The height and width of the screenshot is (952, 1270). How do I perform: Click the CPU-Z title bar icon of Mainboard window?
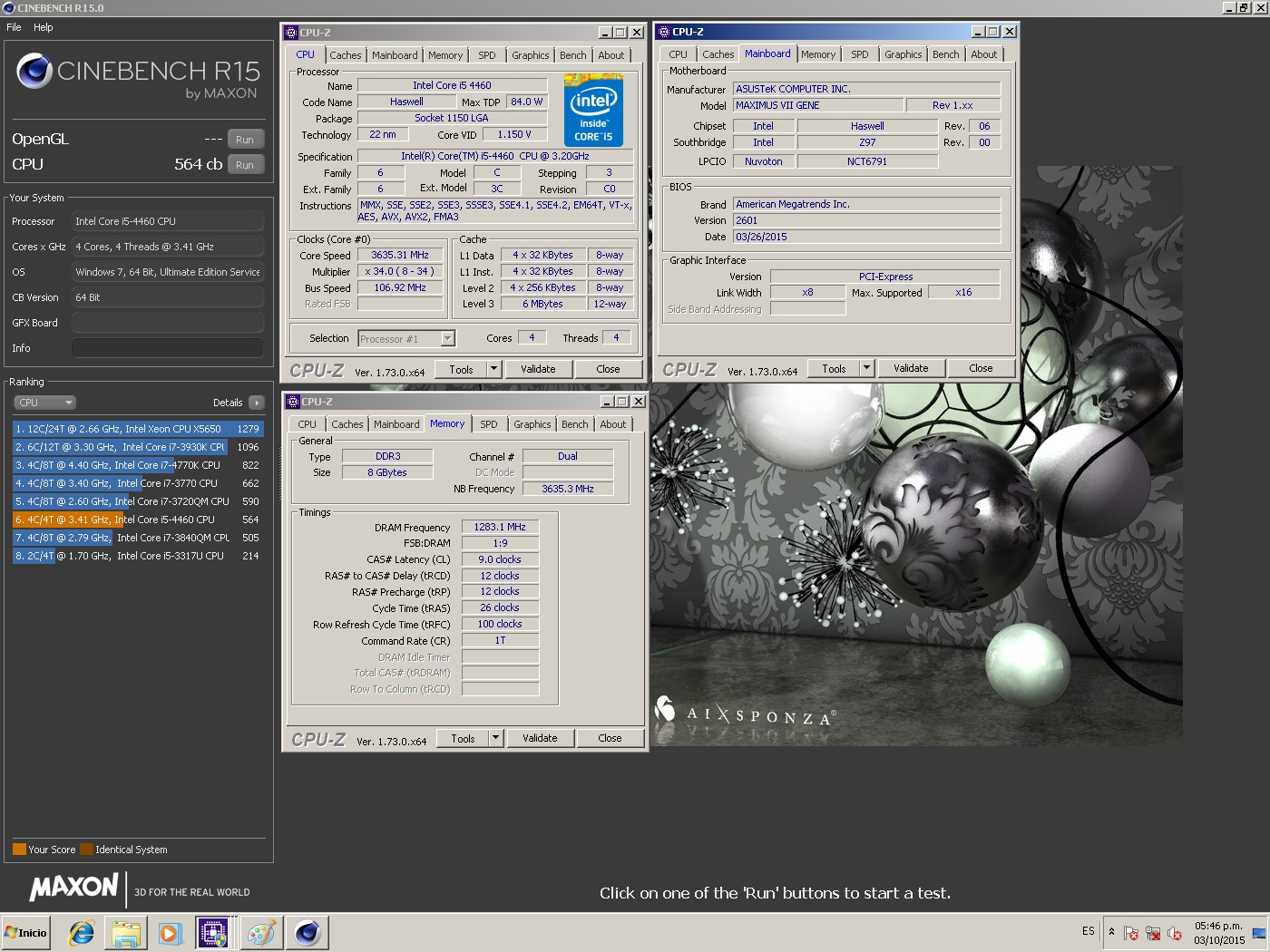coord(663,32)
